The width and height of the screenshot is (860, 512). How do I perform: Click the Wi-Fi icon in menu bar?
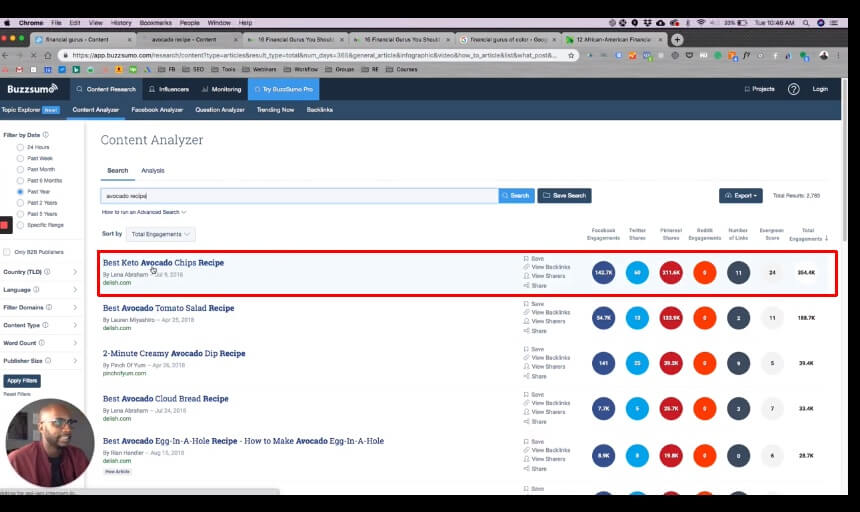pos(701,23)
